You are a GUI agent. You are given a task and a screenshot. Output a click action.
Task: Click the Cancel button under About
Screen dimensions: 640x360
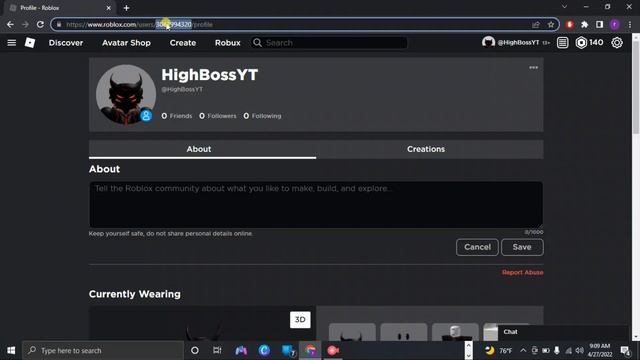click(x=477, y=247)
